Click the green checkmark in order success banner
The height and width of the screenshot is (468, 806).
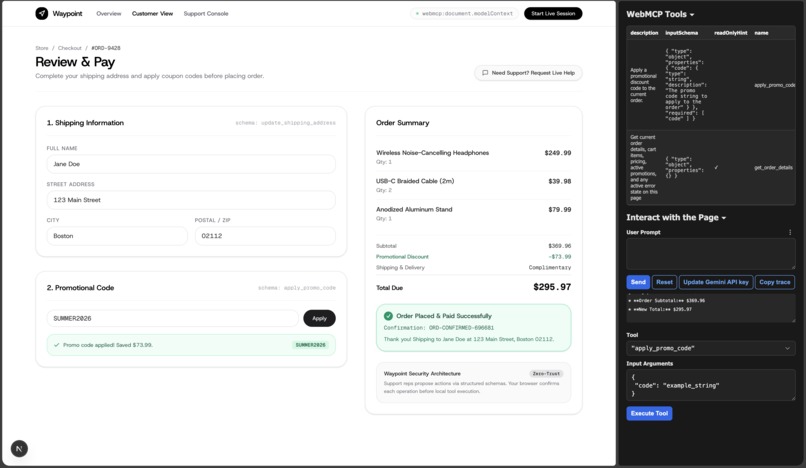(388, 316)
